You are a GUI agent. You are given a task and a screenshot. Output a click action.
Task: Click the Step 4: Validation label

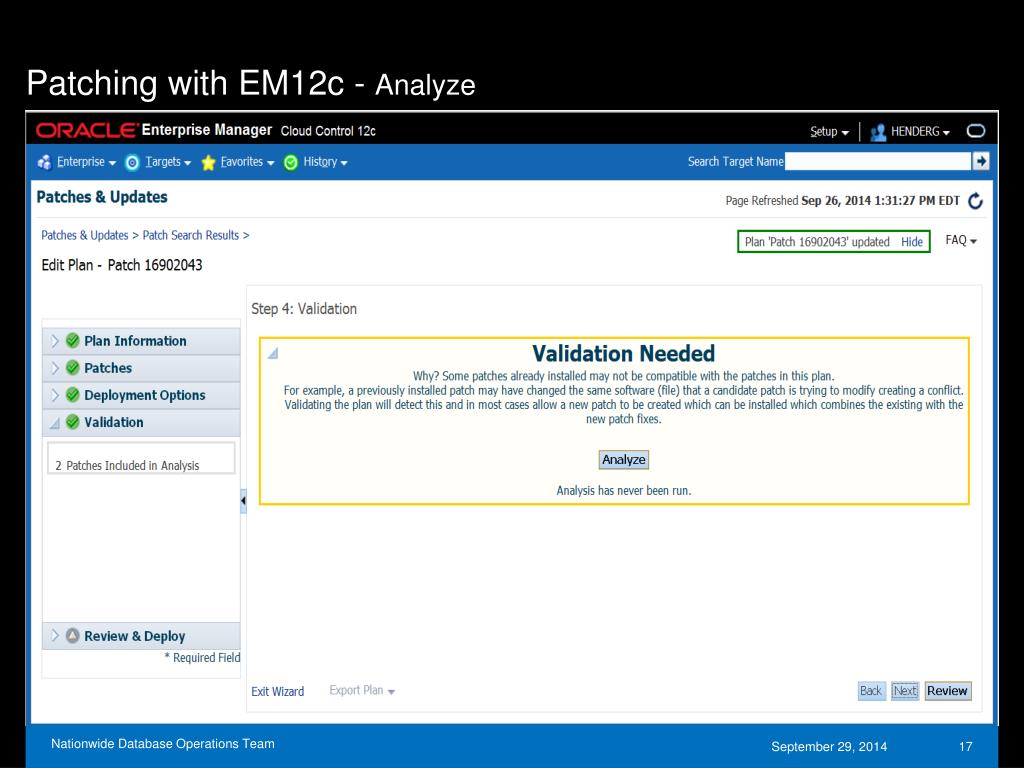tap(304, 309)
